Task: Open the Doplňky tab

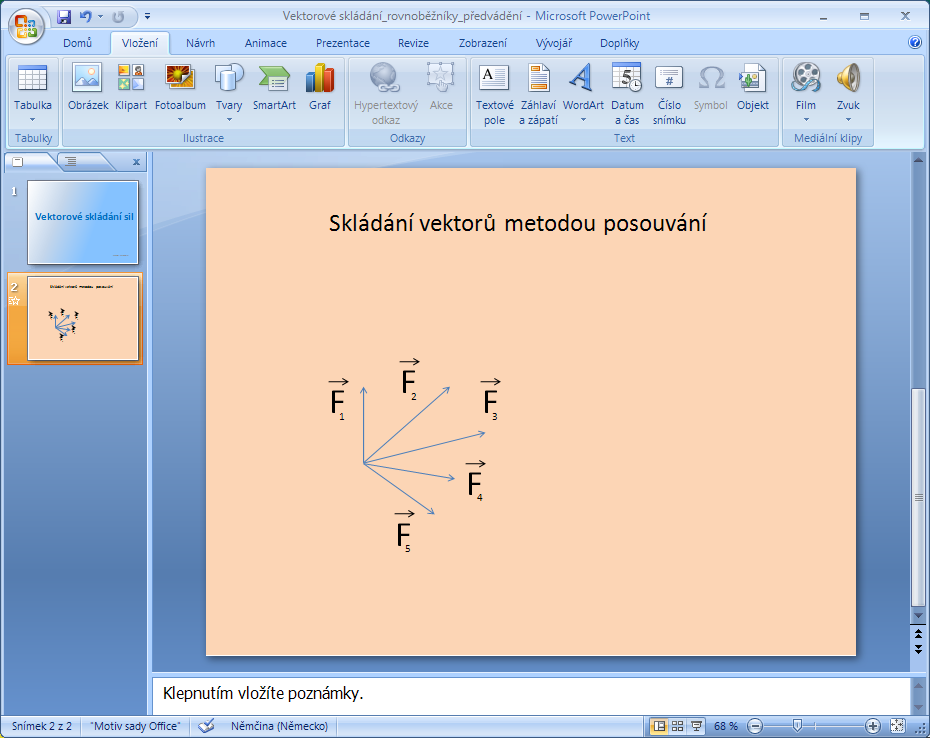Action: point(619,43)
